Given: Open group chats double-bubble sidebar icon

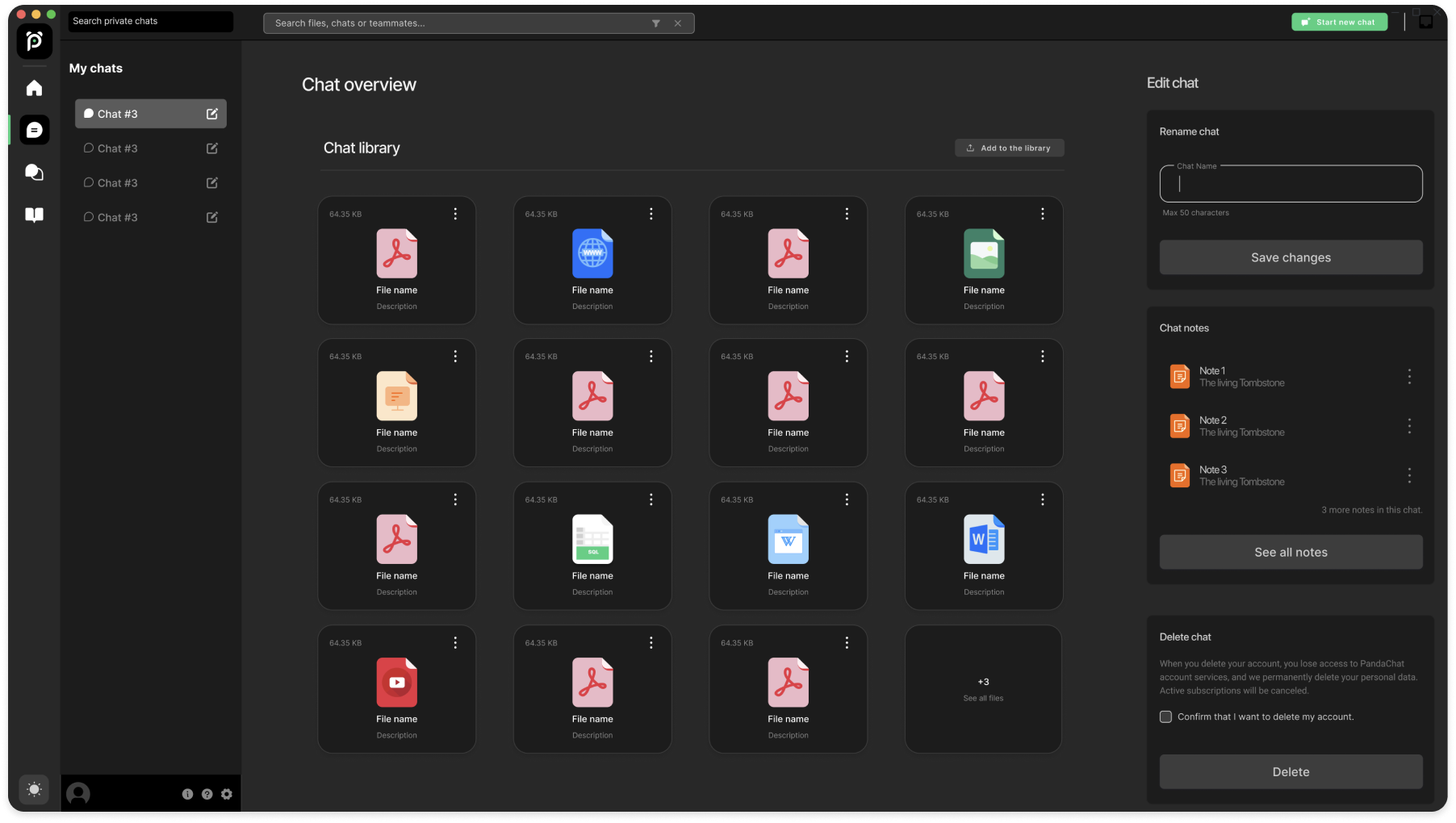Looking at the screenshot, I should click(34, 172).
